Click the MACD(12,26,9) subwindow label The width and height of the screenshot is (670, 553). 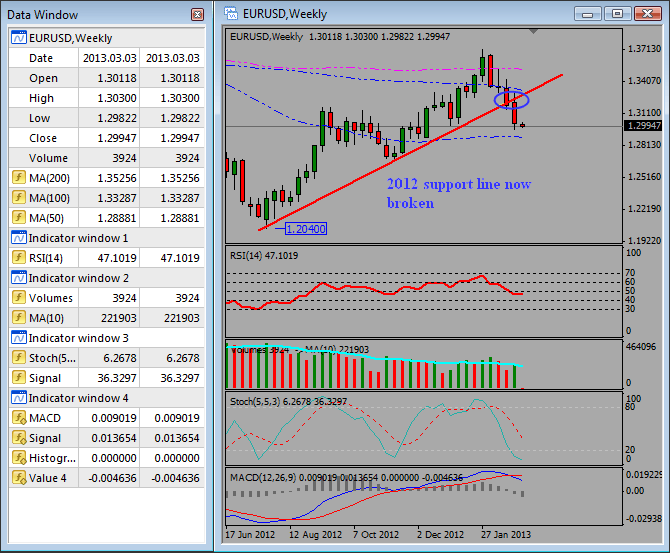pyautogui.click(x=346, y=477)
